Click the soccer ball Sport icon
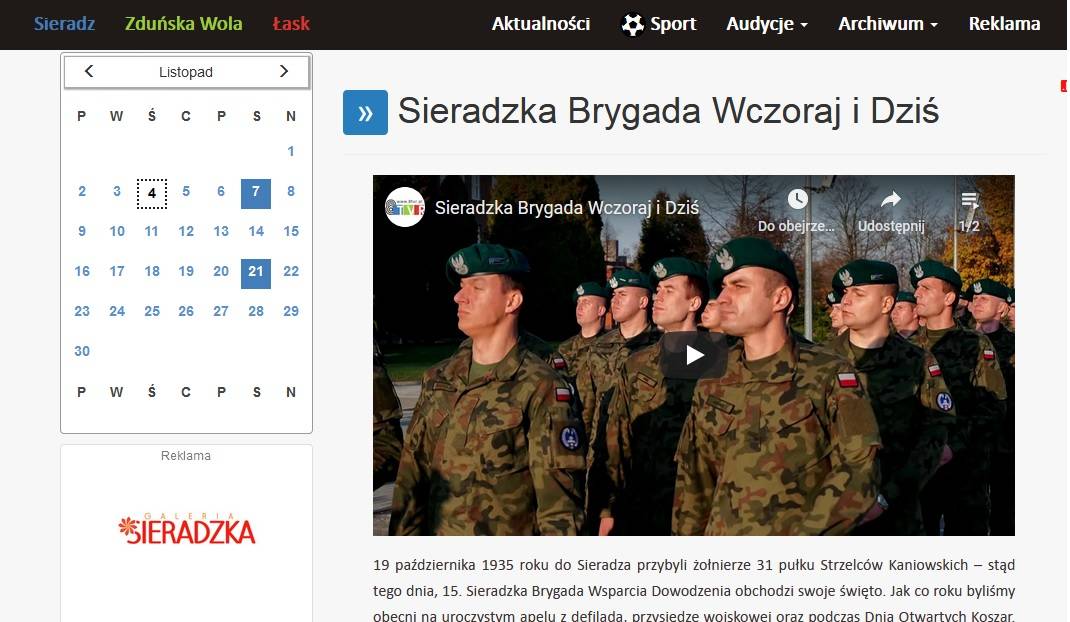The height and width of the screenshot is (622, 1070). [x=633, y=25]
